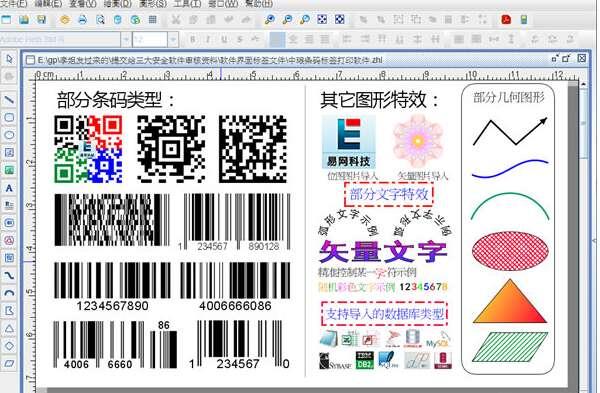The height and width of the screenshot is (393, 600).
Task: Select the green picture insert tool
Action: [x=9, y=170]
